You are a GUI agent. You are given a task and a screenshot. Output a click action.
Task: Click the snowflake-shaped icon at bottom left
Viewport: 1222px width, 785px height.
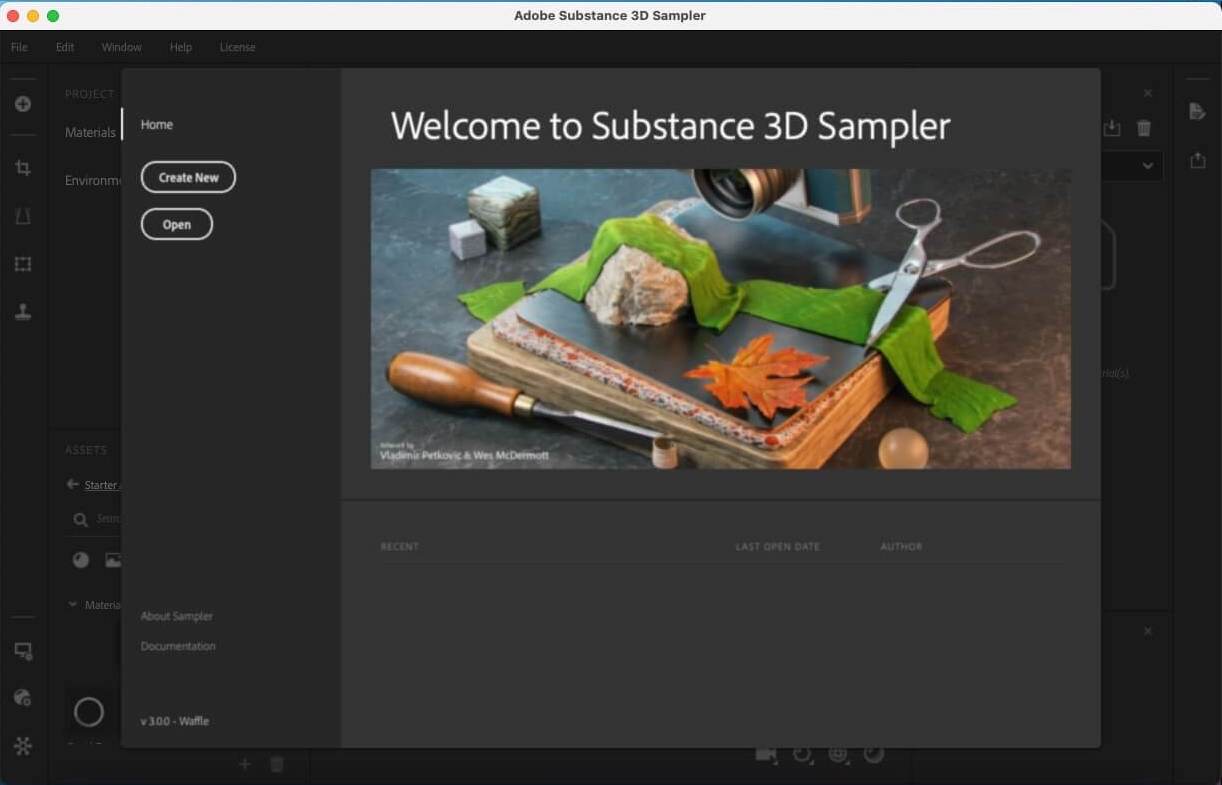[x=23, y=746]
